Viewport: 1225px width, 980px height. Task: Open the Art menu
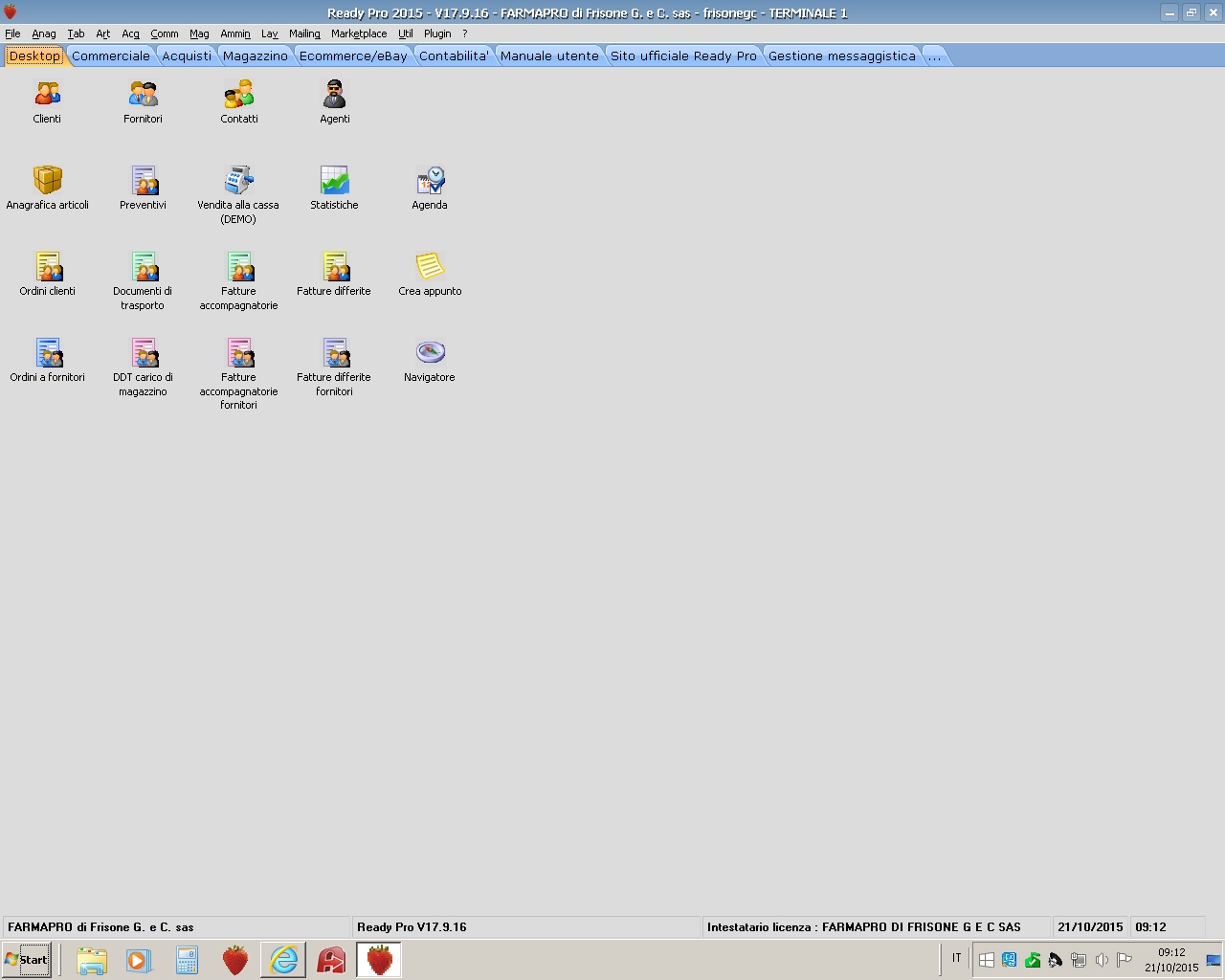coord(102,33)
